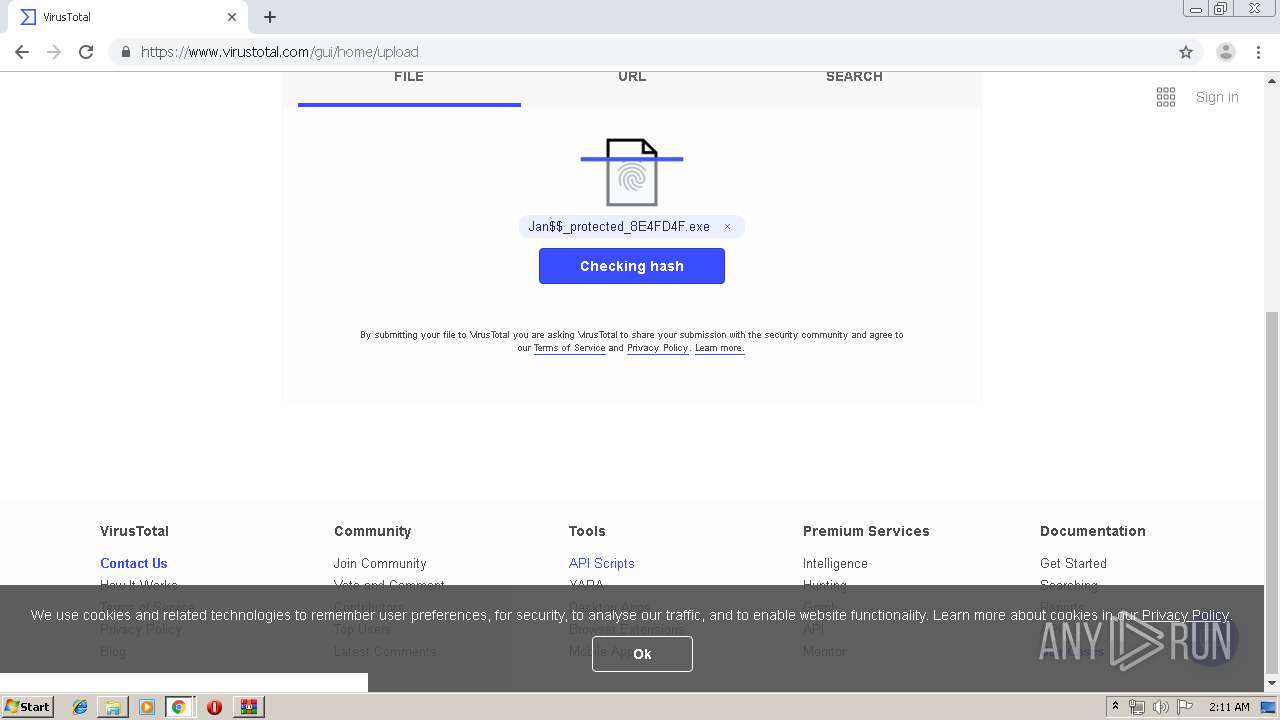Image resolution: width=1280 pixels, height=720 pixels.
Task: Click the page vertical scrollbar thumb
Action: coord(1272,490)
